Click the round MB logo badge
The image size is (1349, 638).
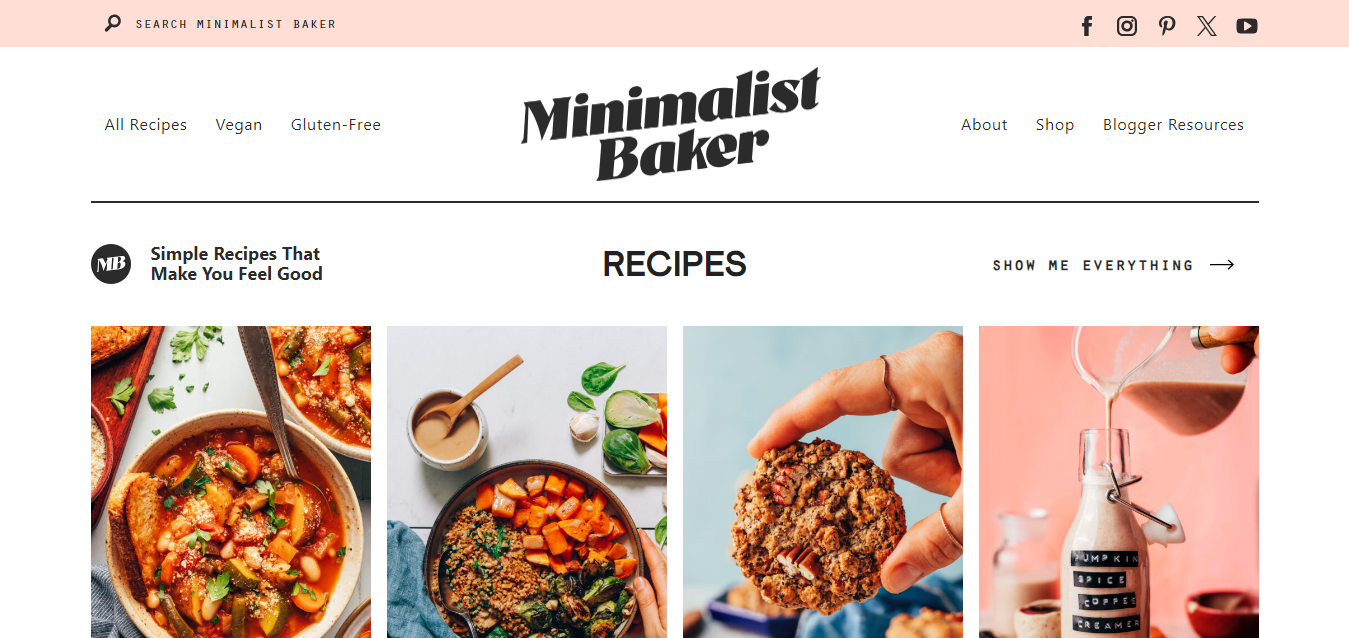(111, 264)
